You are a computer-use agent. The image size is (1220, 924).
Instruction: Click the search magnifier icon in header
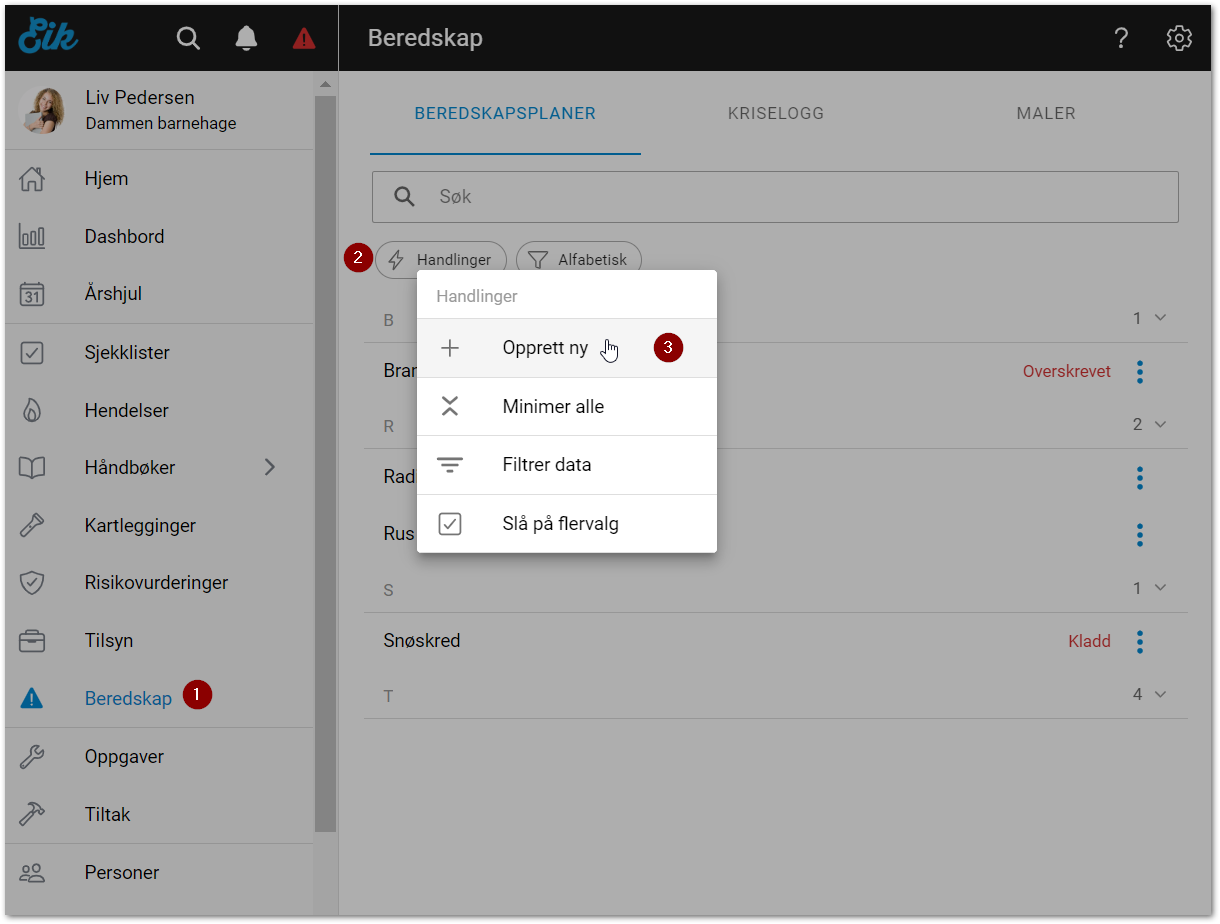(188, 38)
